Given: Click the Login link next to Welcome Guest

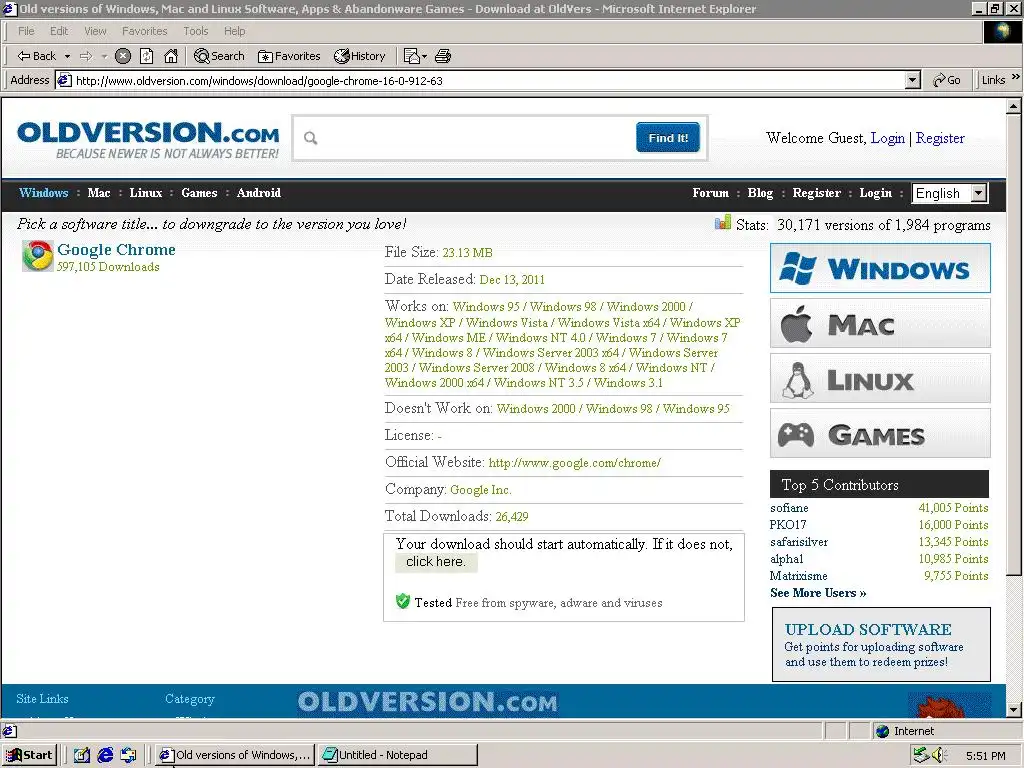Looking at the screenshot, I should pyautogui.click(x=888, y=138).
